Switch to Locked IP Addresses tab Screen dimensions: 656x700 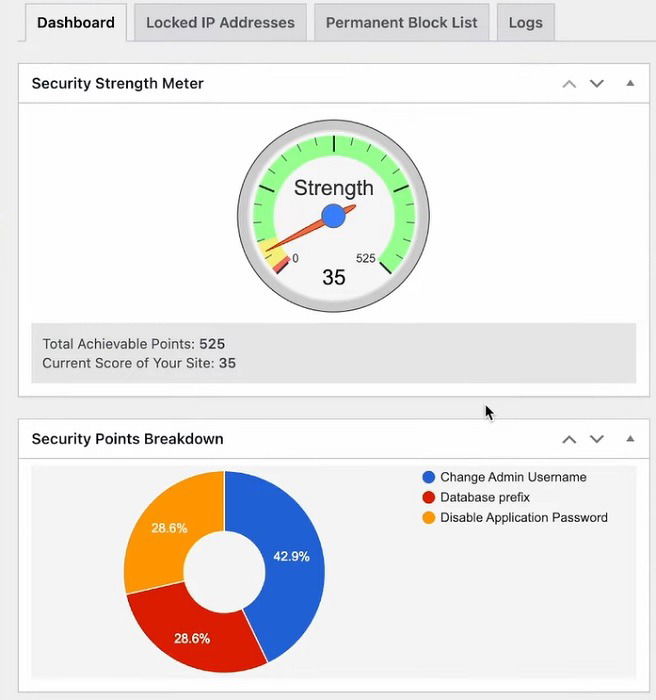pos(220,22)
